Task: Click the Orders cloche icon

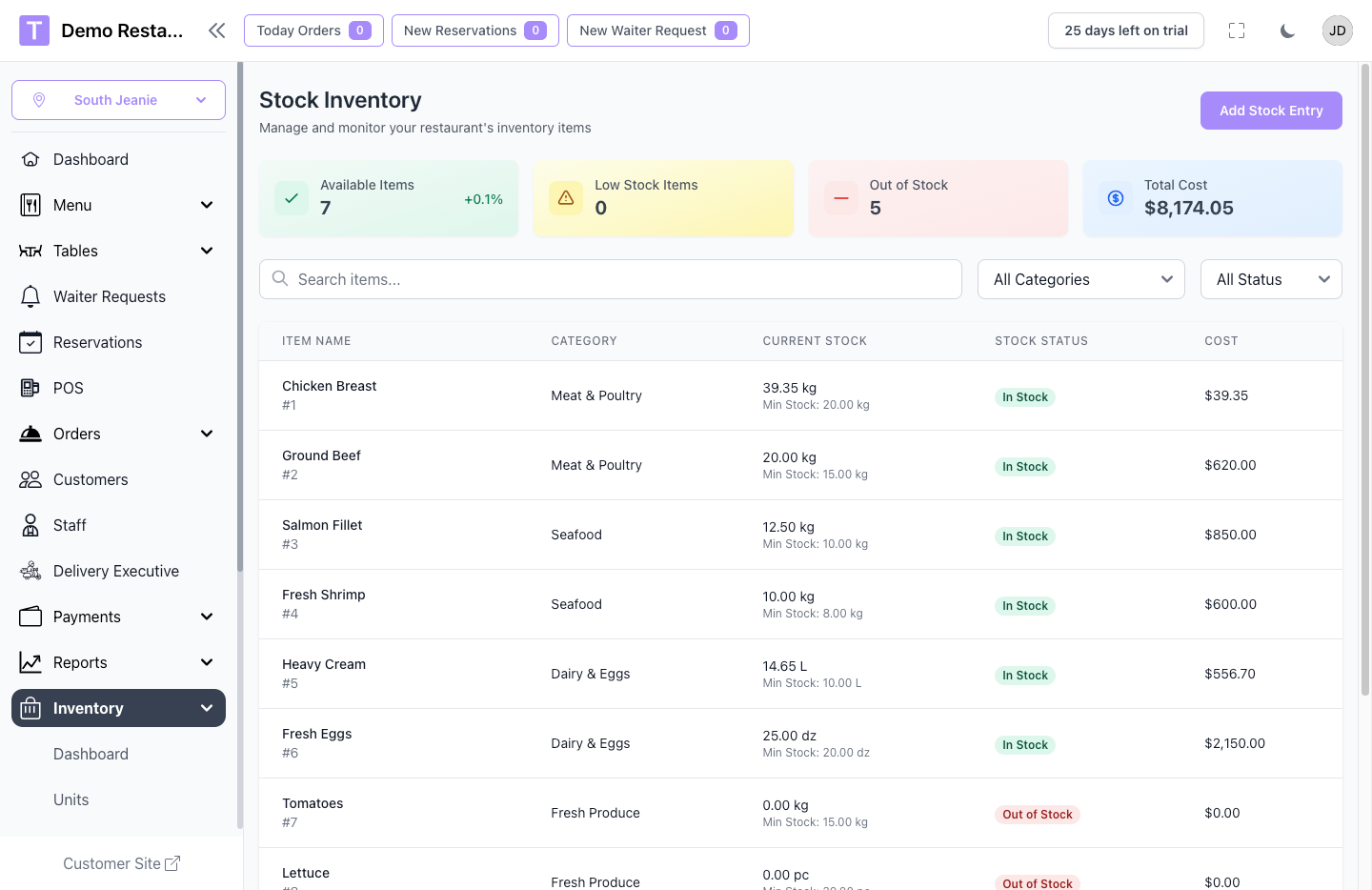Action: [x=30, y=434]
